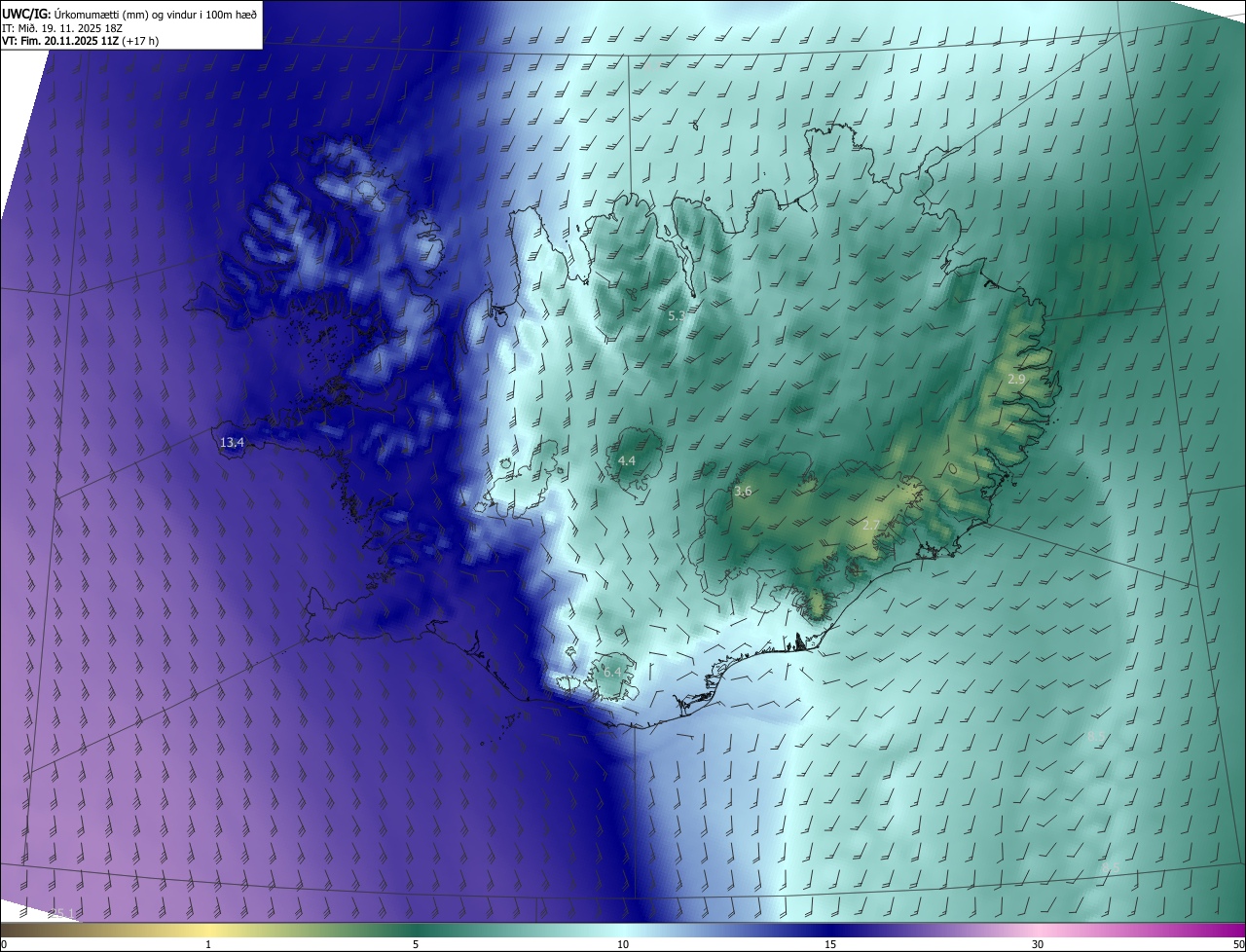Click the color scale tick label 30
The width and height of the screenshot is (1246, 952).
1038,944
